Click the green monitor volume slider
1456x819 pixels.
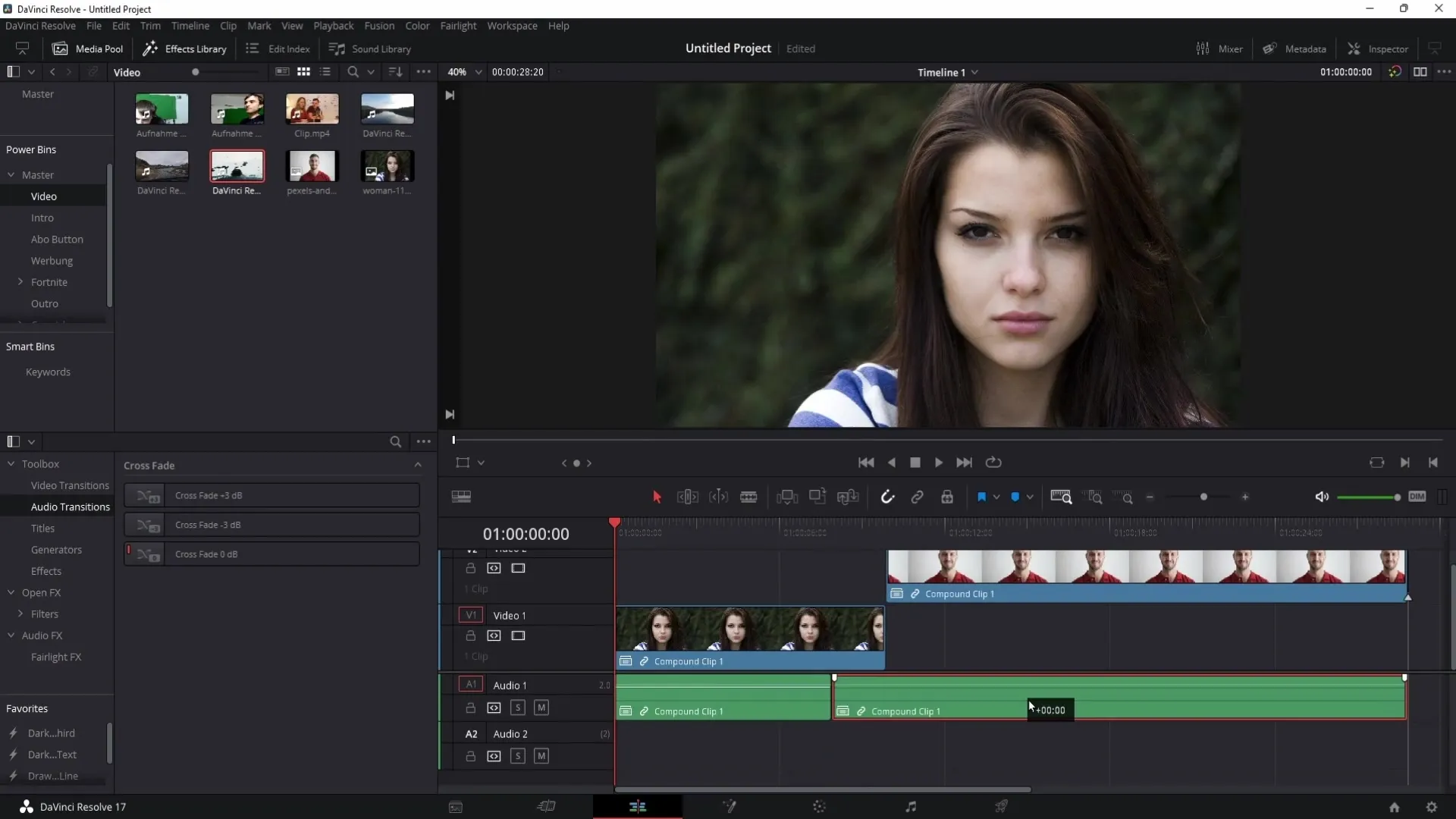pyautogui.click(x=1368, y=497)
